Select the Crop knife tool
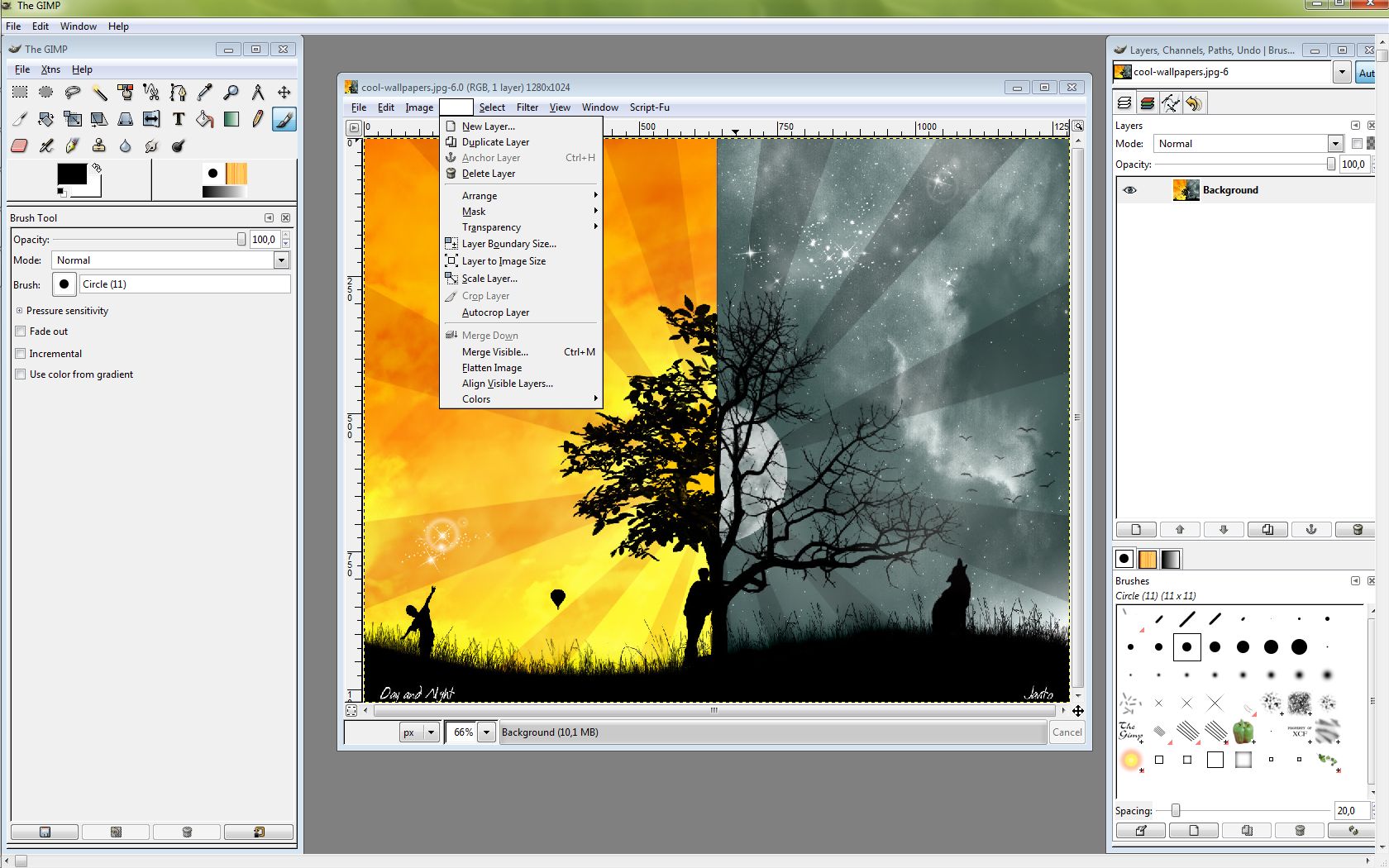The width and height of the screenshot is (1389, 868). pos(20,119)
